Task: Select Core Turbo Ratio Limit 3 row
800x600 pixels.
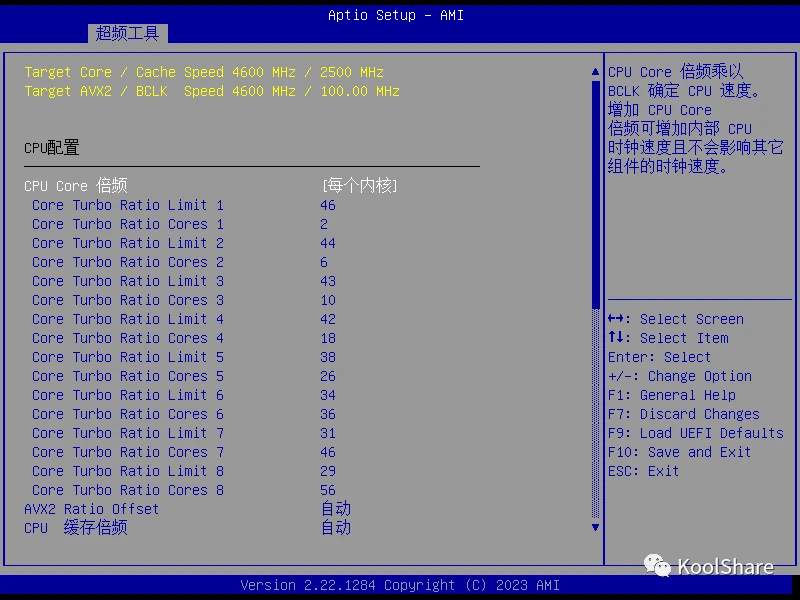Action: click(184, 281)
